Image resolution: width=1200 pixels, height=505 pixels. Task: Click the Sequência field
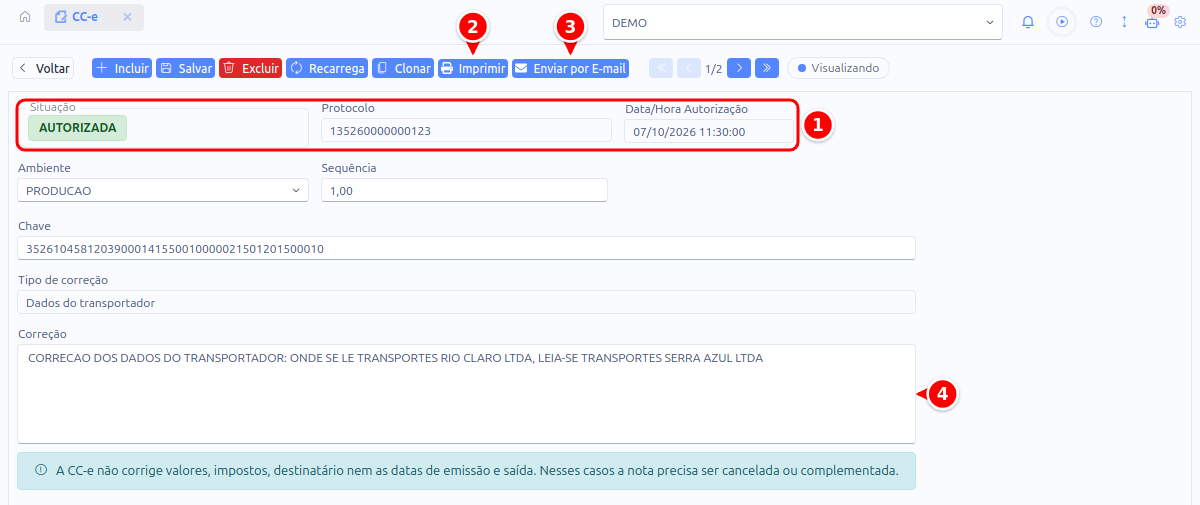[465, 190]
